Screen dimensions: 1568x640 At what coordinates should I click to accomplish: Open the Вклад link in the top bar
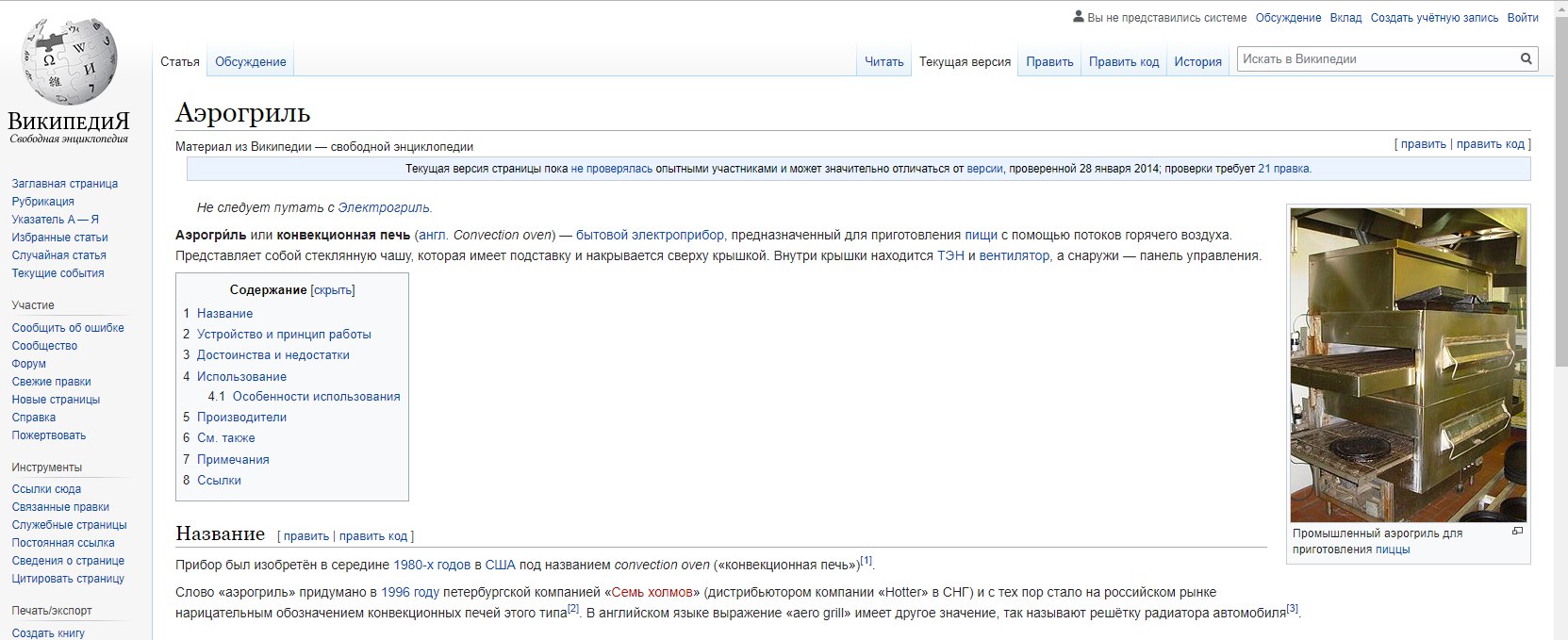point(1345,18)
